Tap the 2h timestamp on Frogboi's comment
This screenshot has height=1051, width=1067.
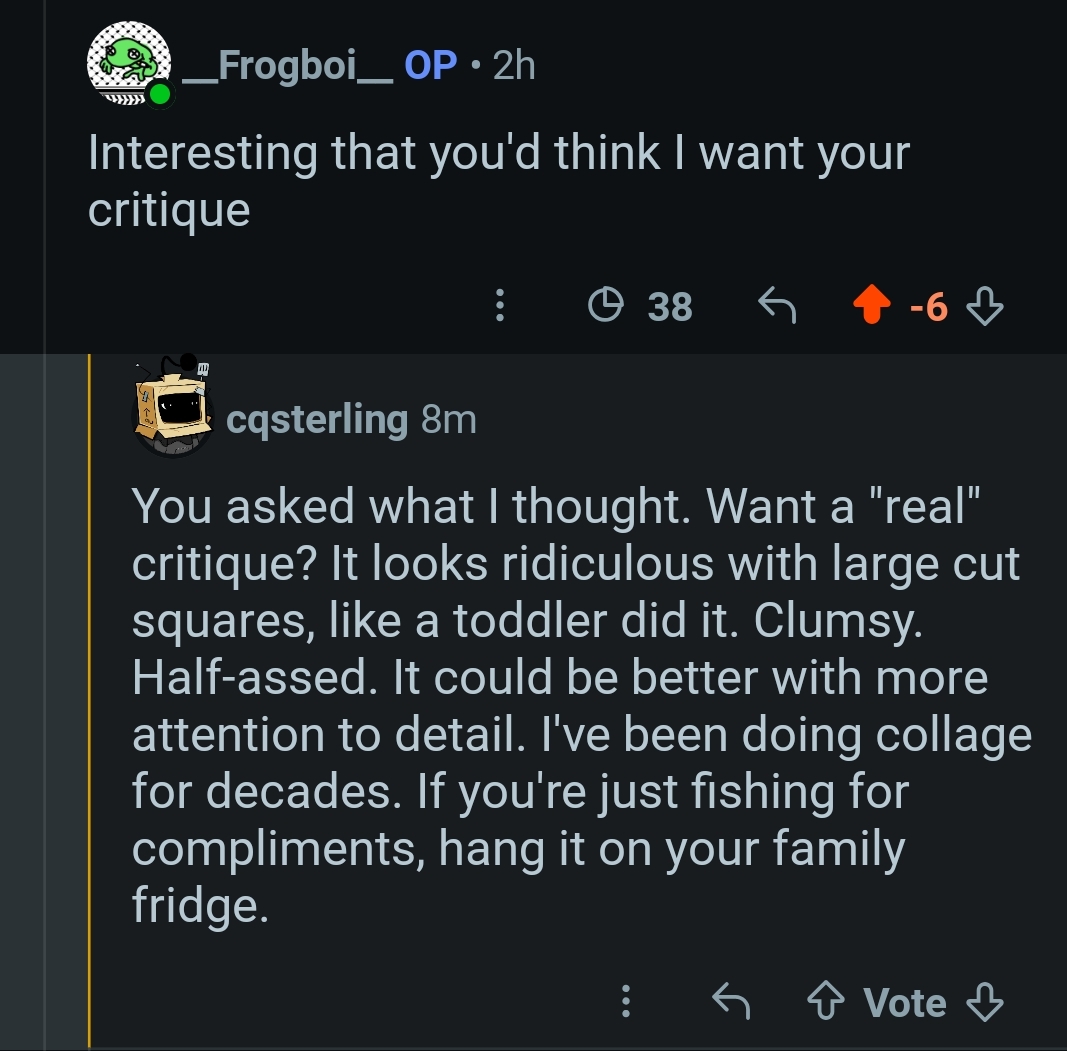pos(514,66)
